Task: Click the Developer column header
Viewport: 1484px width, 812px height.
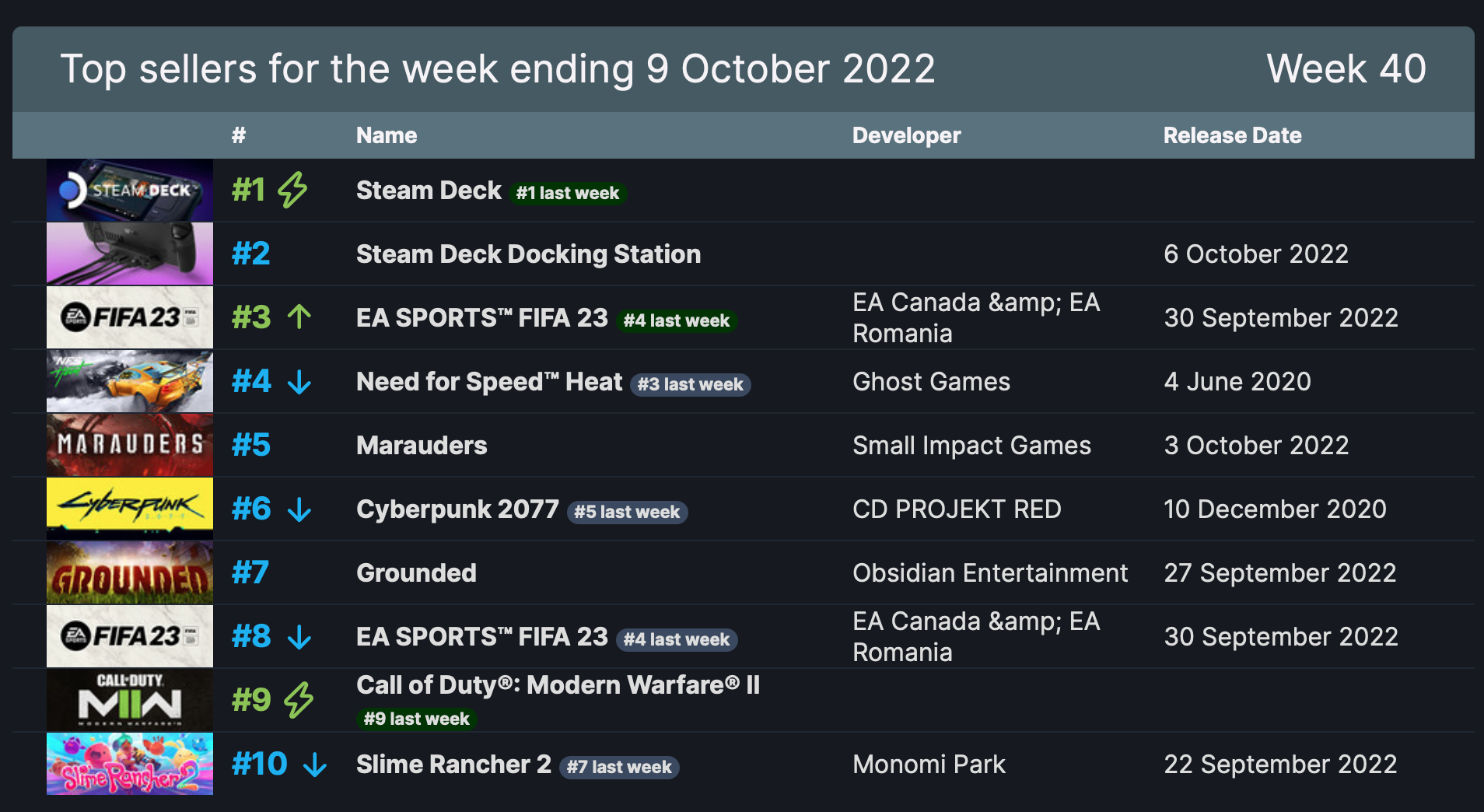Action: tap(906, 135)
